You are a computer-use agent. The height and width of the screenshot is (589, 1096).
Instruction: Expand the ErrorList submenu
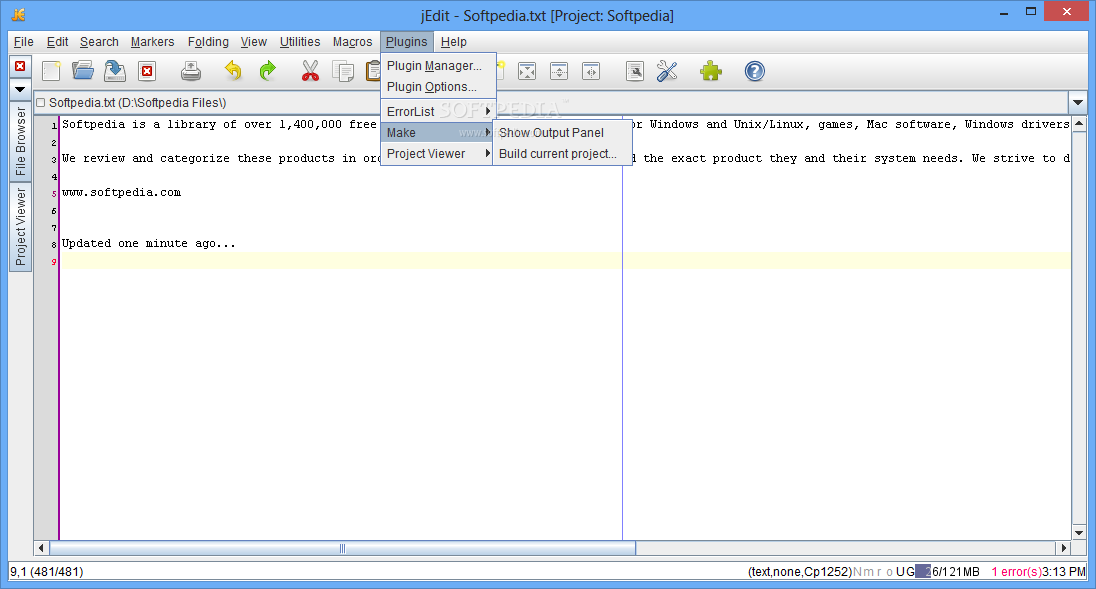pyautogui.click(x=438, y=111)
